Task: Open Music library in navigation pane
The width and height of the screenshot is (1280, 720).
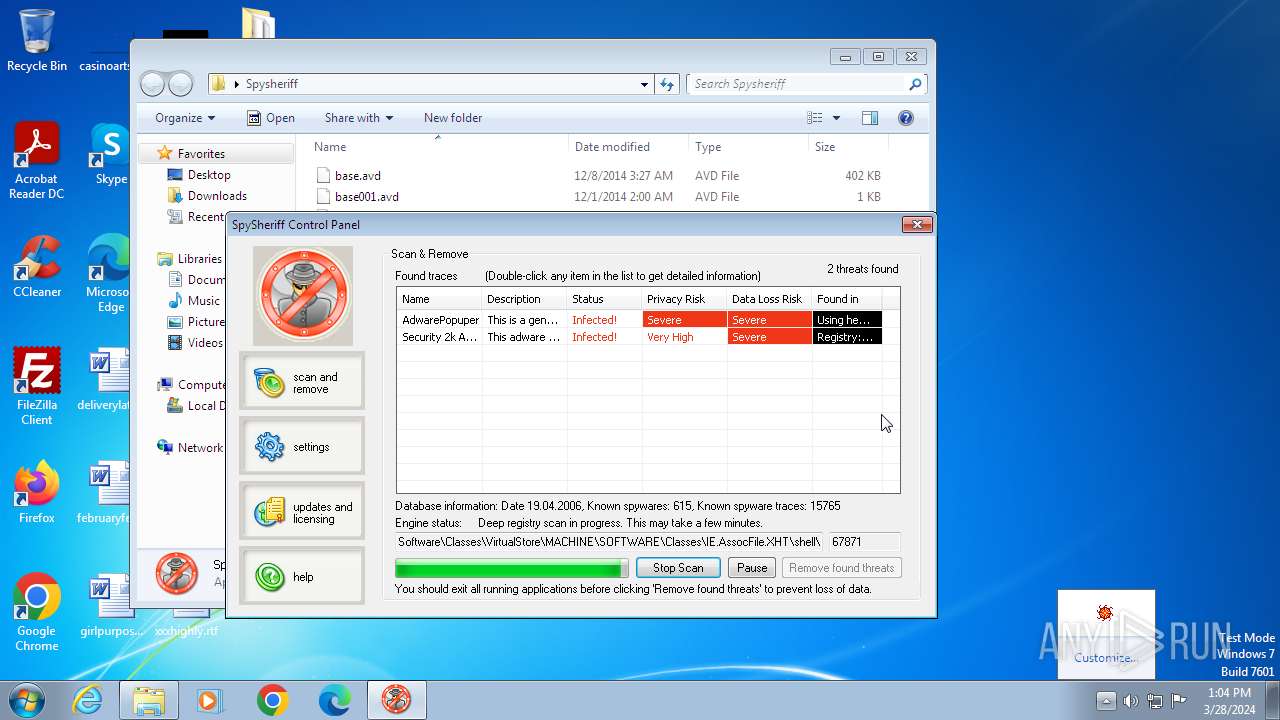Action: [x=203, y=301]
